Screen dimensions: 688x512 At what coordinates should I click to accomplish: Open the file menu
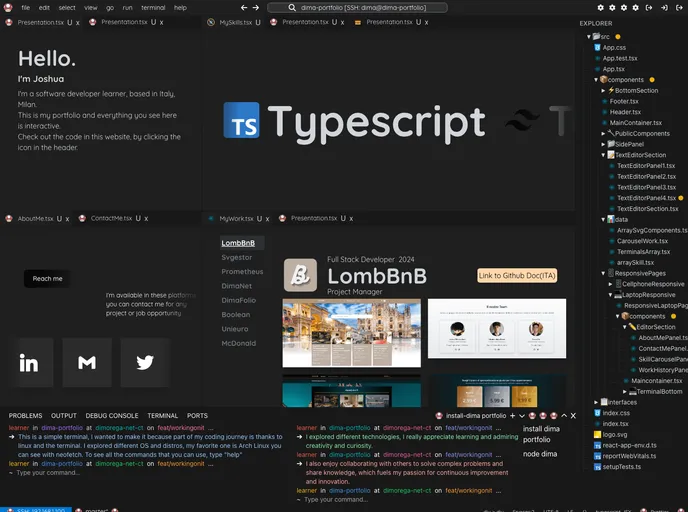[26, 7]
